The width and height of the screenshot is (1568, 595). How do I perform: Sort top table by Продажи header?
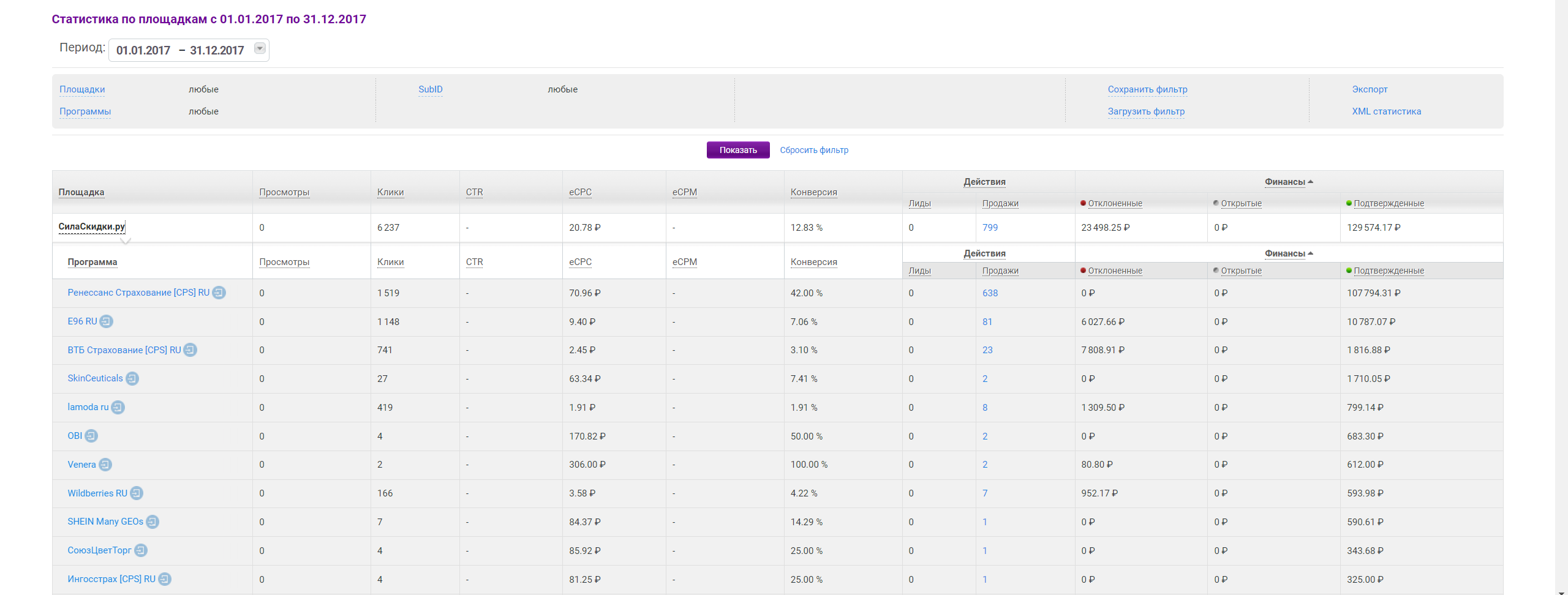[x=1000, y=203]
